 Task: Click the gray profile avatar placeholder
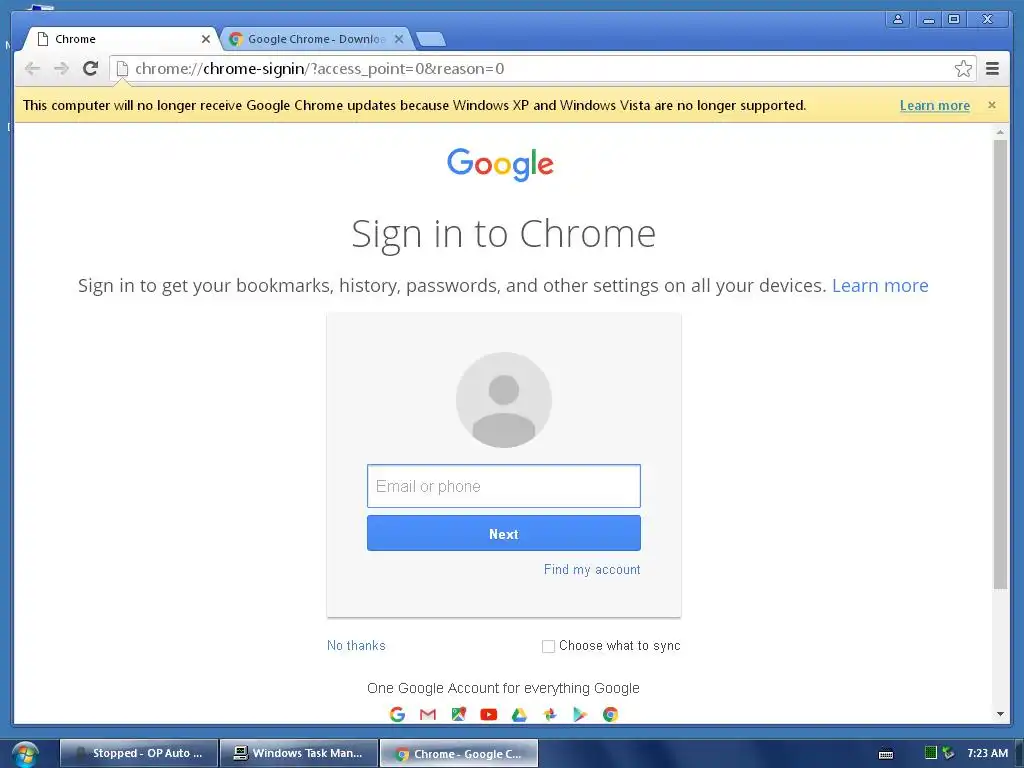pyautogui.click(x=504, y=400)
